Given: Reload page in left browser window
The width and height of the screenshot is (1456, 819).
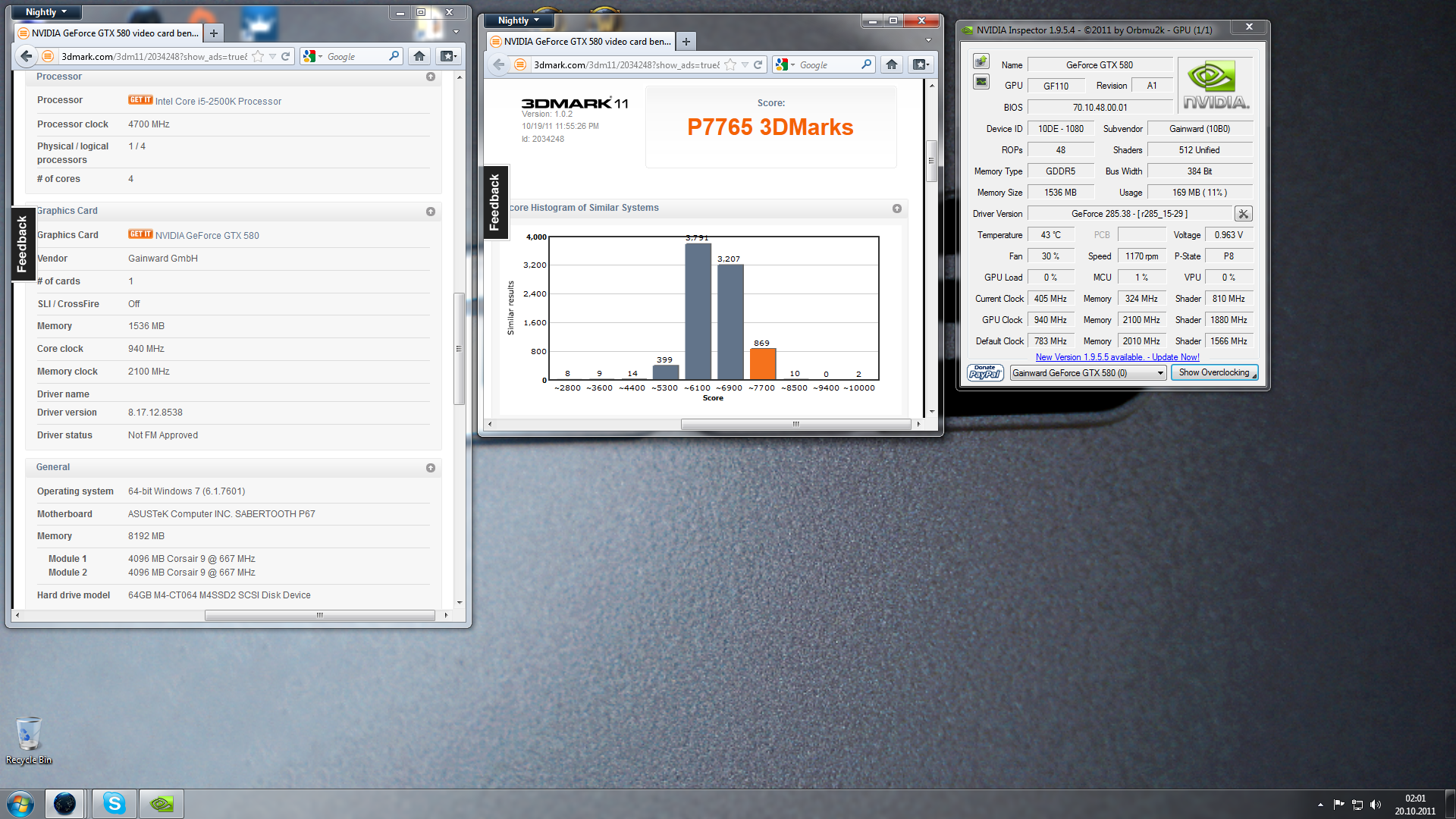Looking at the screenshot, I should [286, 56].
